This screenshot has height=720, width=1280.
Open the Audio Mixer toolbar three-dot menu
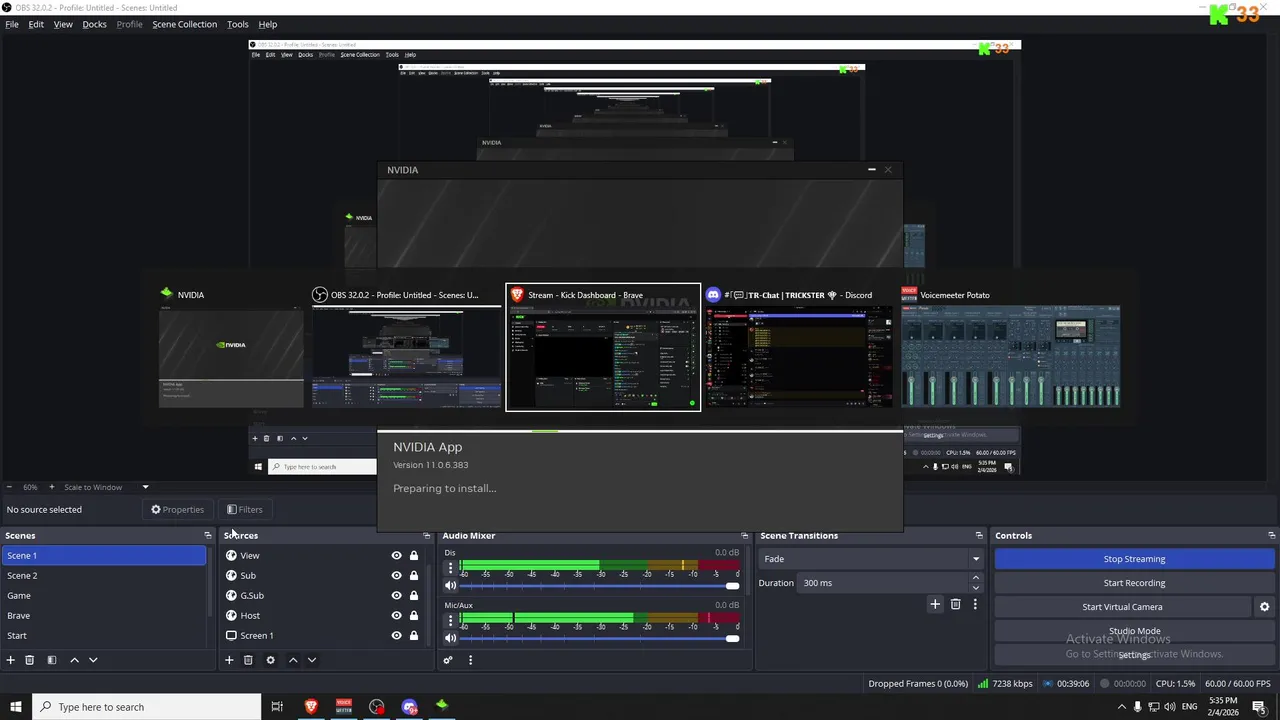(470, 660)
